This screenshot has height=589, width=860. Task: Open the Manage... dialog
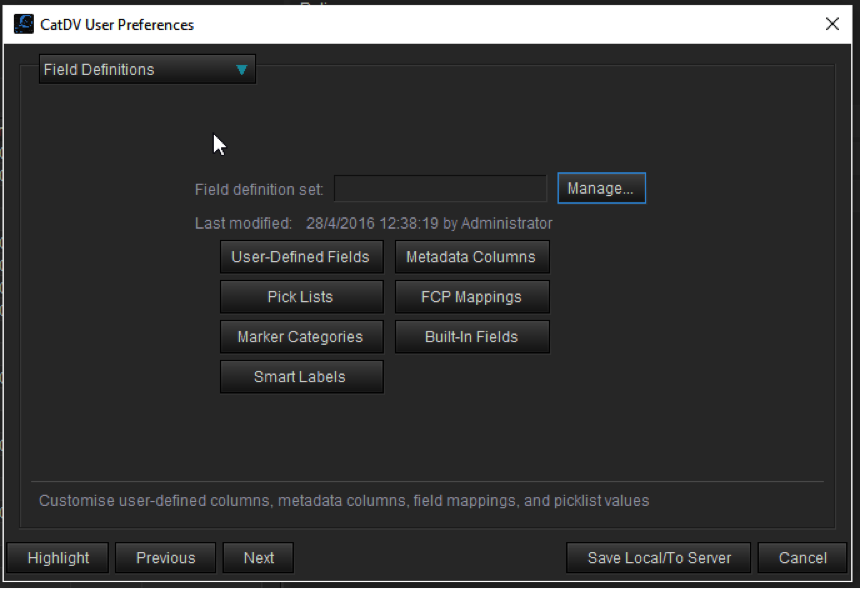pos(601,188)
